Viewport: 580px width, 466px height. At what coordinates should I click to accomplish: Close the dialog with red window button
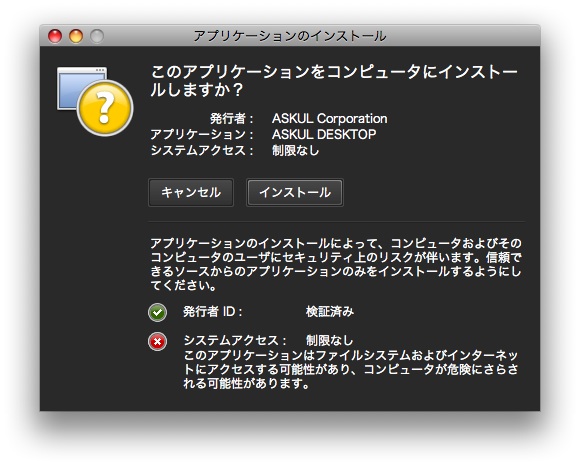(55, 36)
